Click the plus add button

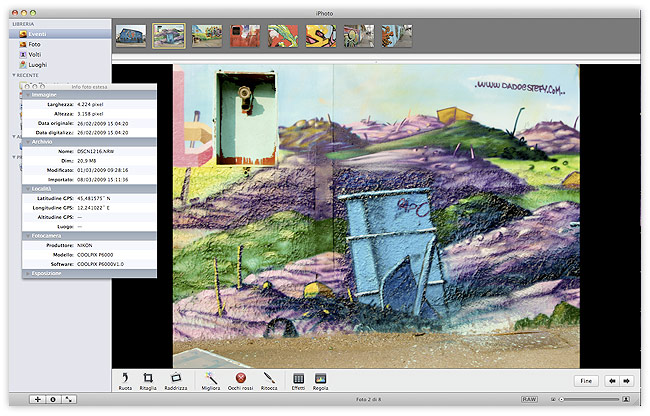tap(38, 399)
